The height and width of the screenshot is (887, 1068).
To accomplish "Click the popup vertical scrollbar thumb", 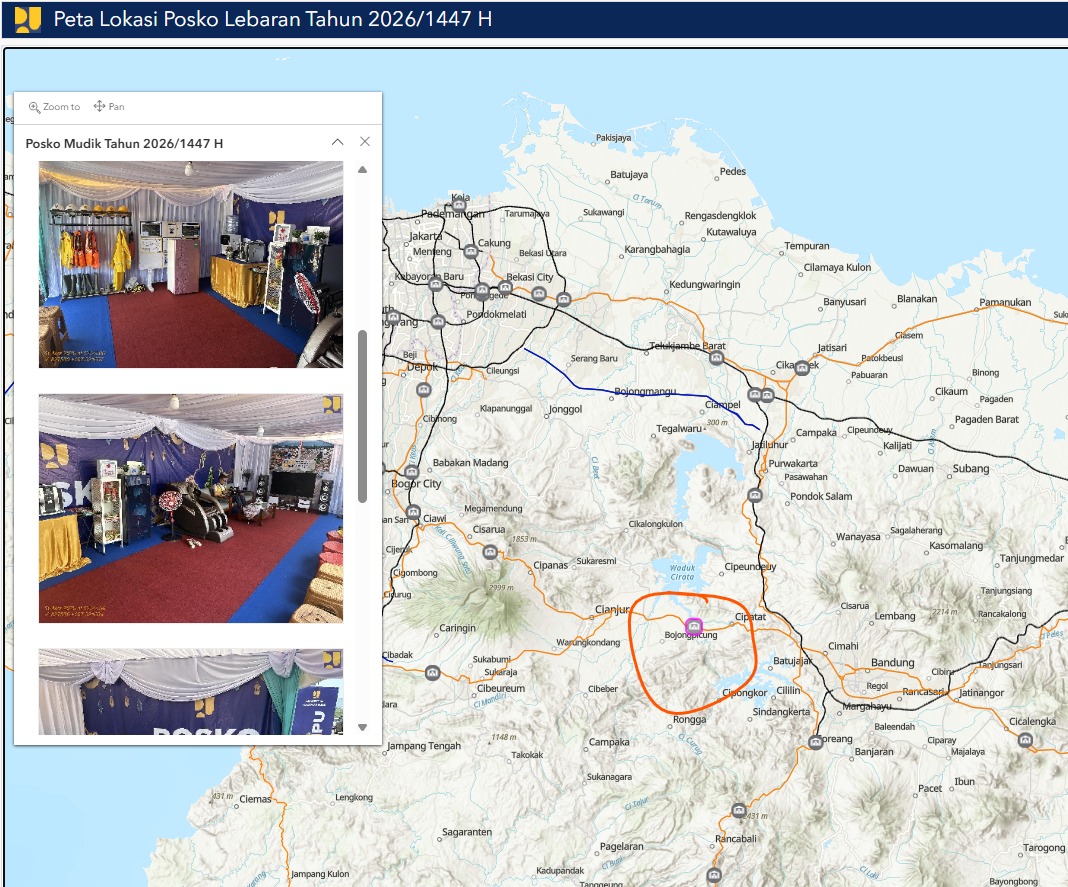I will [363, 415].
